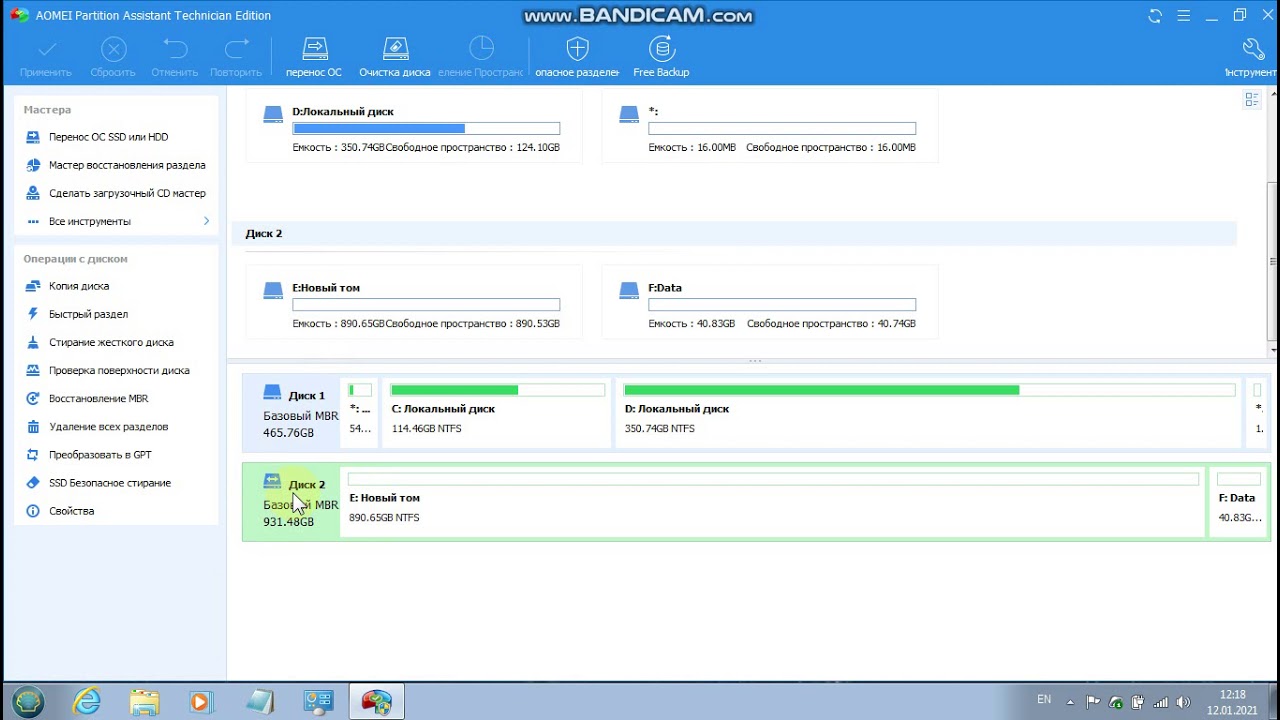Open the volume speaker tray icon

click(1184, 702)
